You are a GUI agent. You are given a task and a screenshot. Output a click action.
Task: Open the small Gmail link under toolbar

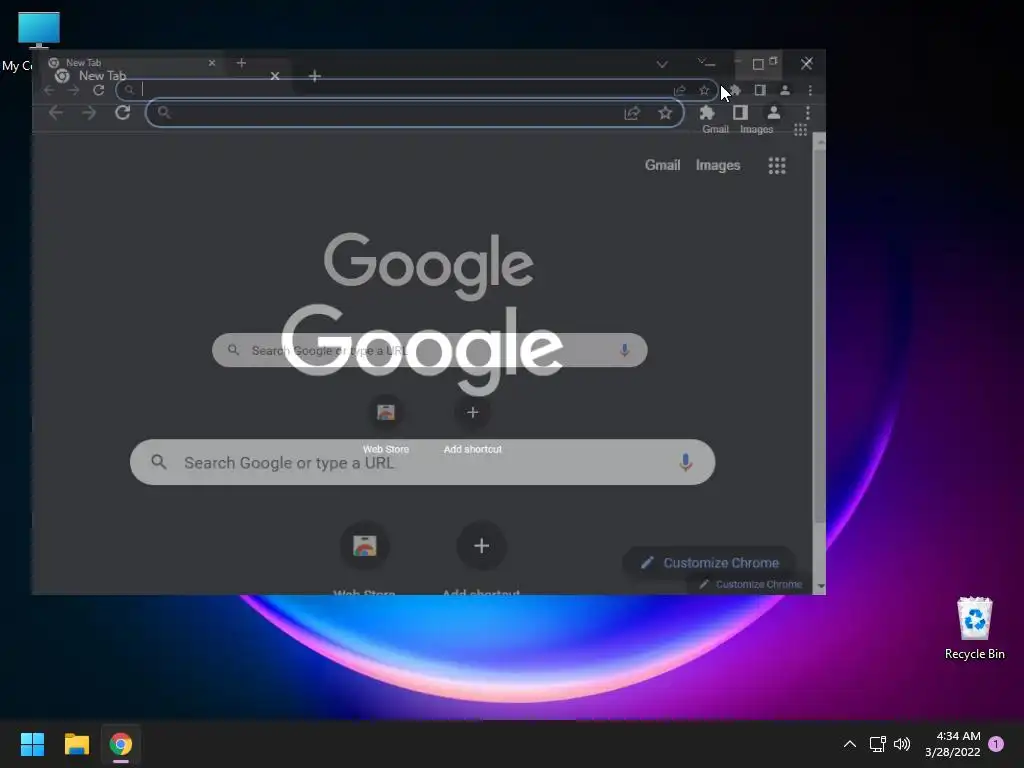715,129
